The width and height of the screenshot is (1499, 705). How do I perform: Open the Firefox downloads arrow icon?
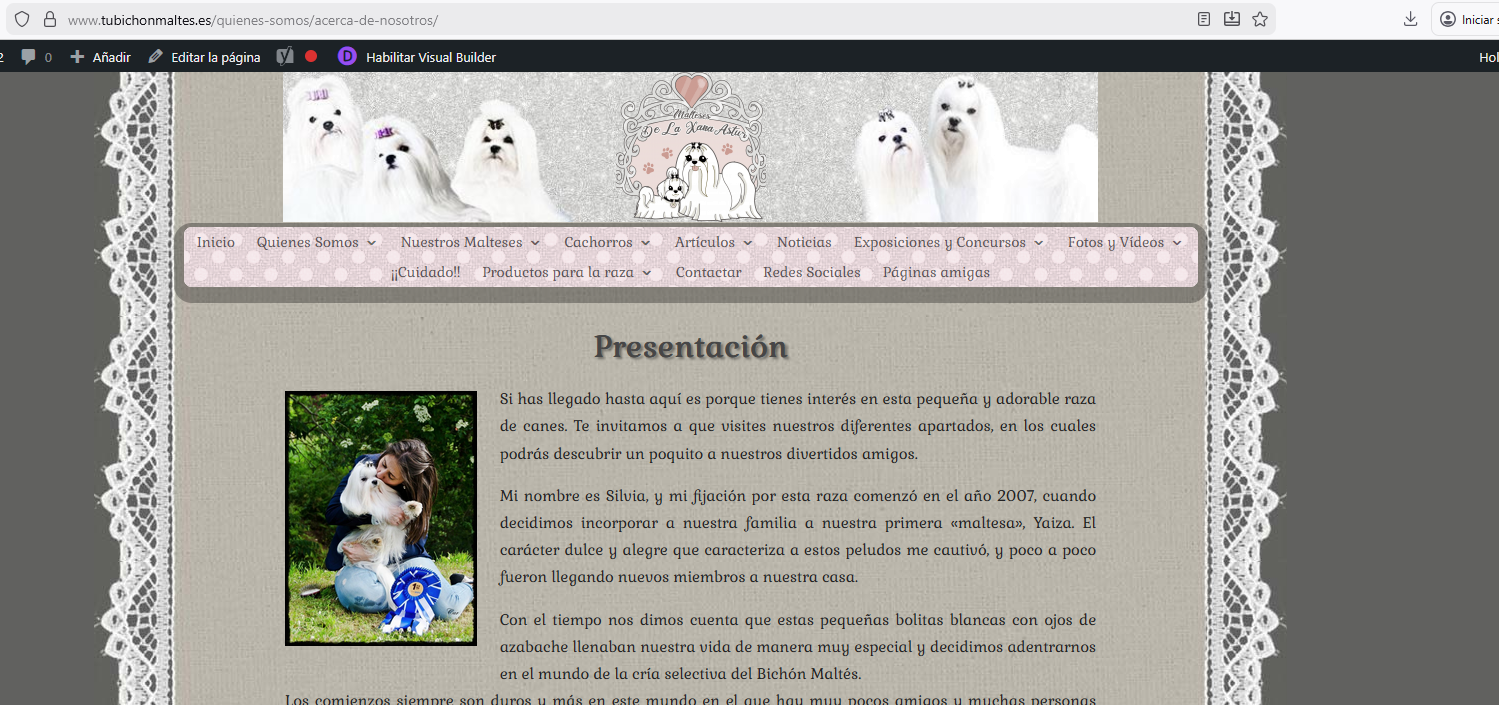[x=1410, y=19]
